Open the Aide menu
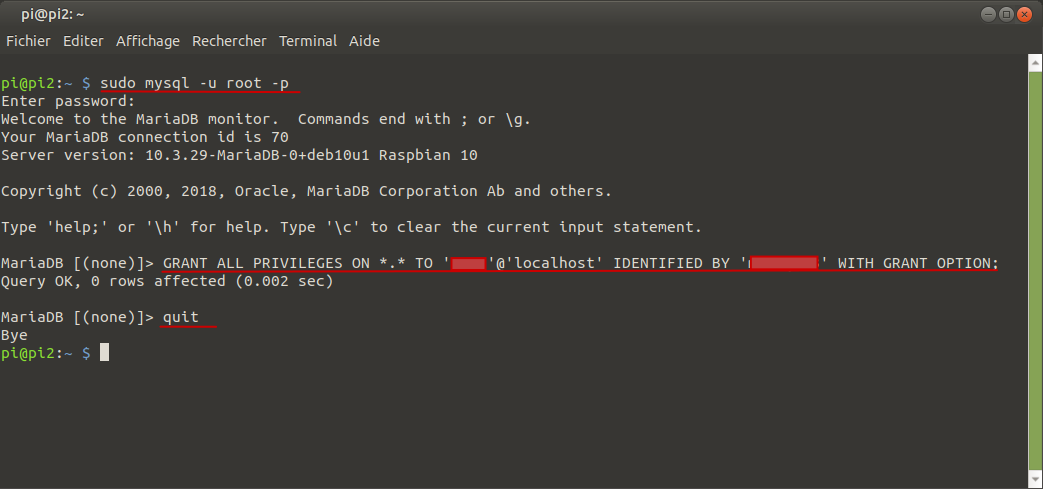The height and width of the screenshot is (489, 1044). [x=364, y=41]
